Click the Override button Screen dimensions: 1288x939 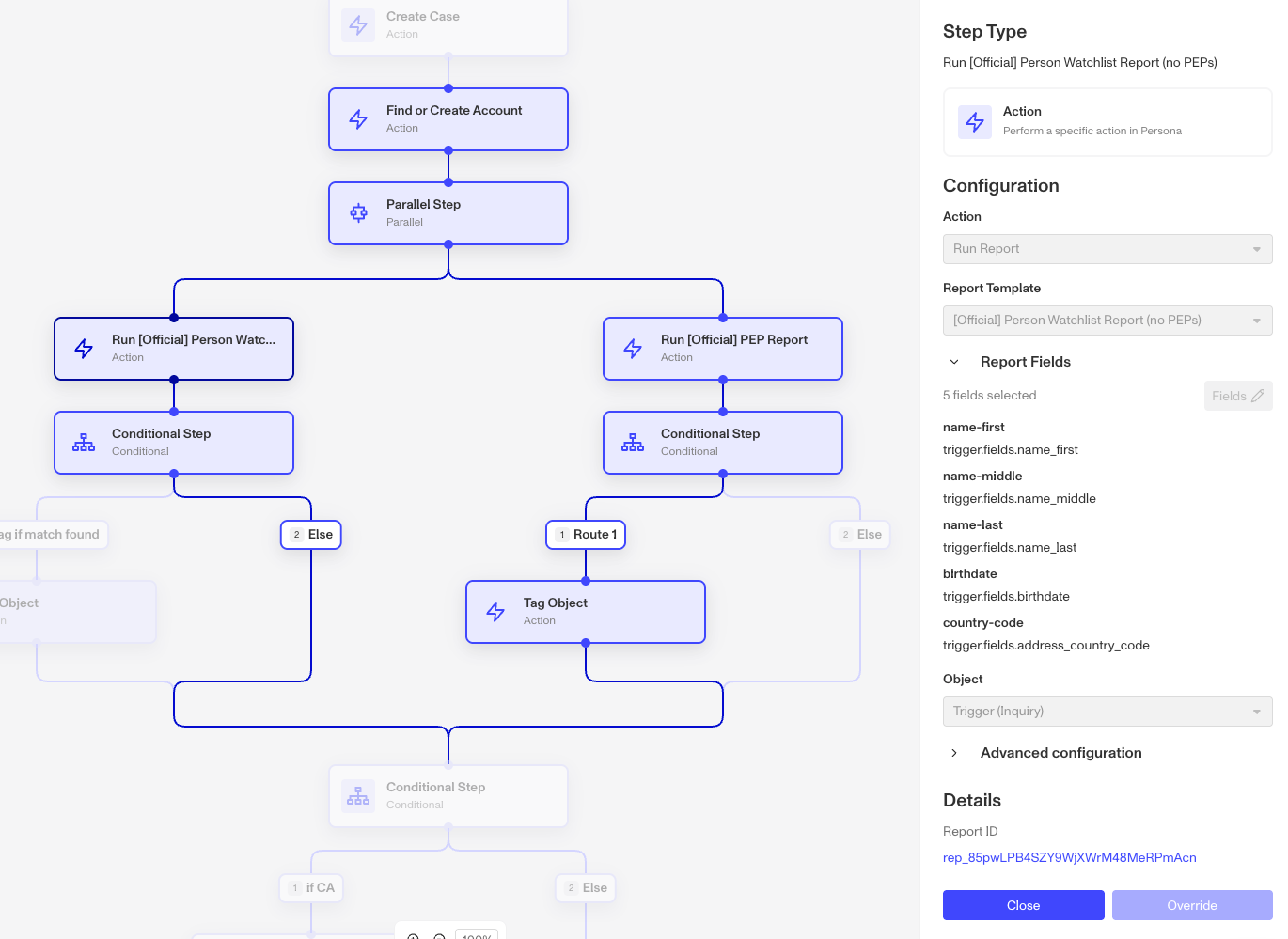(x=1192, y=905)
